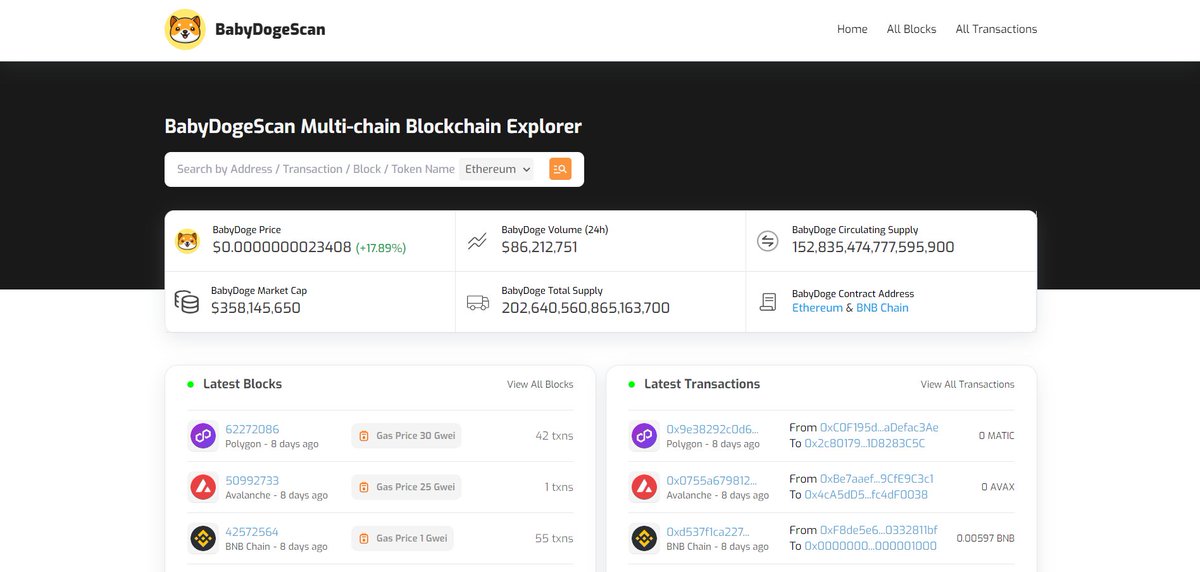This screenshot has height=572, width=1200.
Task: Click the Volume (24h) chart icon
Action: (x=477, y=241)
